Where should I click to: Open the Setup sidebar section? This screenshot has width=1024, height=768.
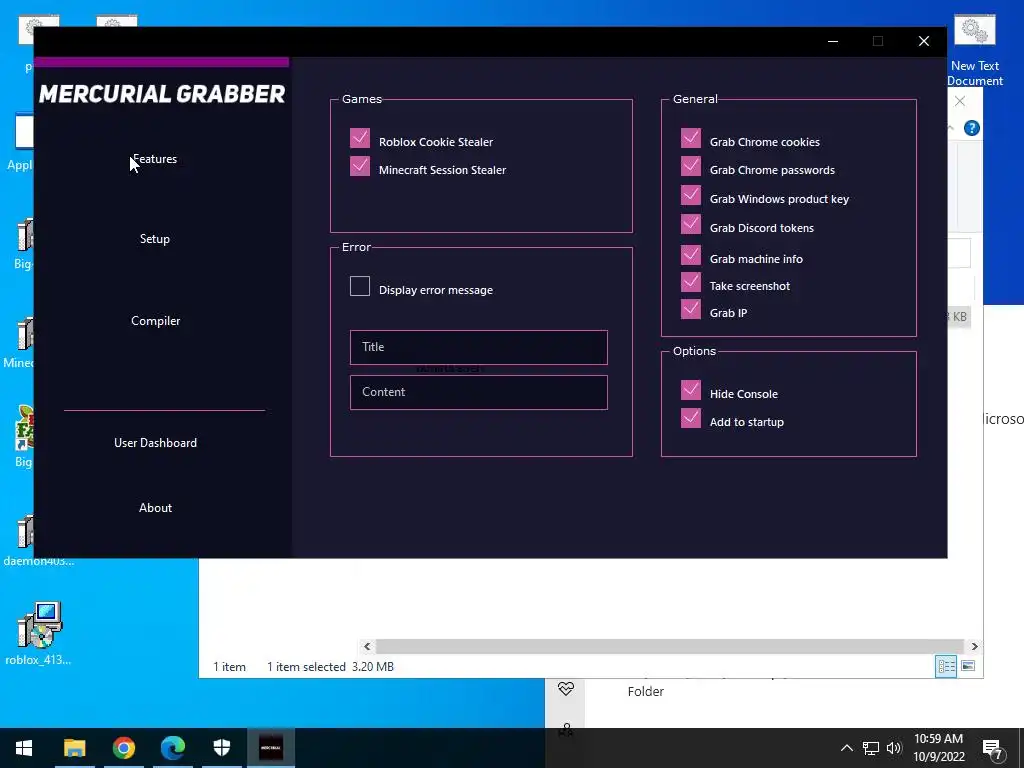tap(155, 239)
